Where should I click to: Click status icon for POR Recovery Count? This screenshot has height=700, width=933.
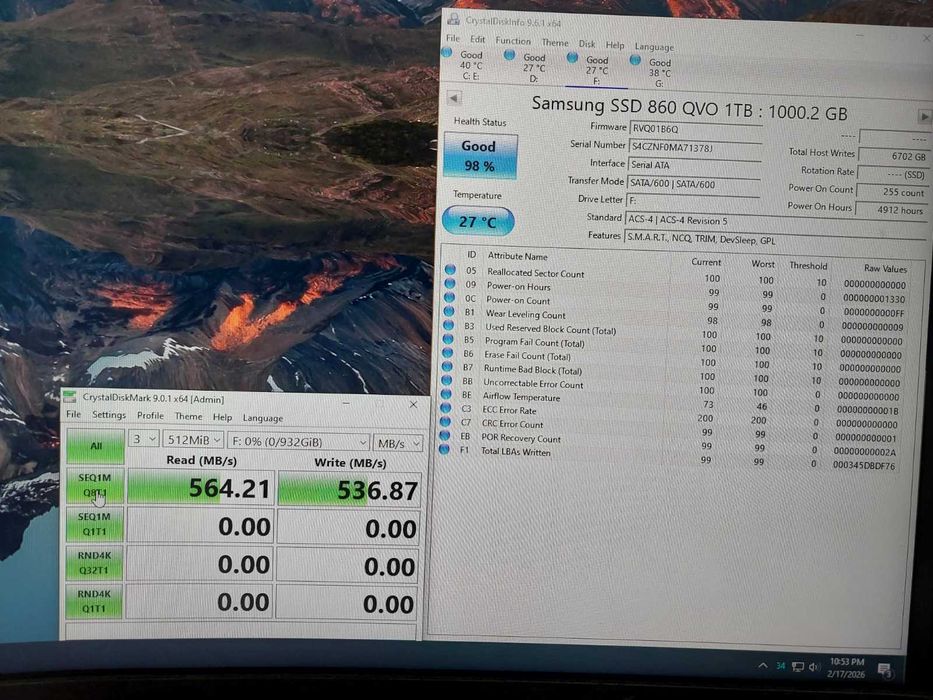(444, 435)
